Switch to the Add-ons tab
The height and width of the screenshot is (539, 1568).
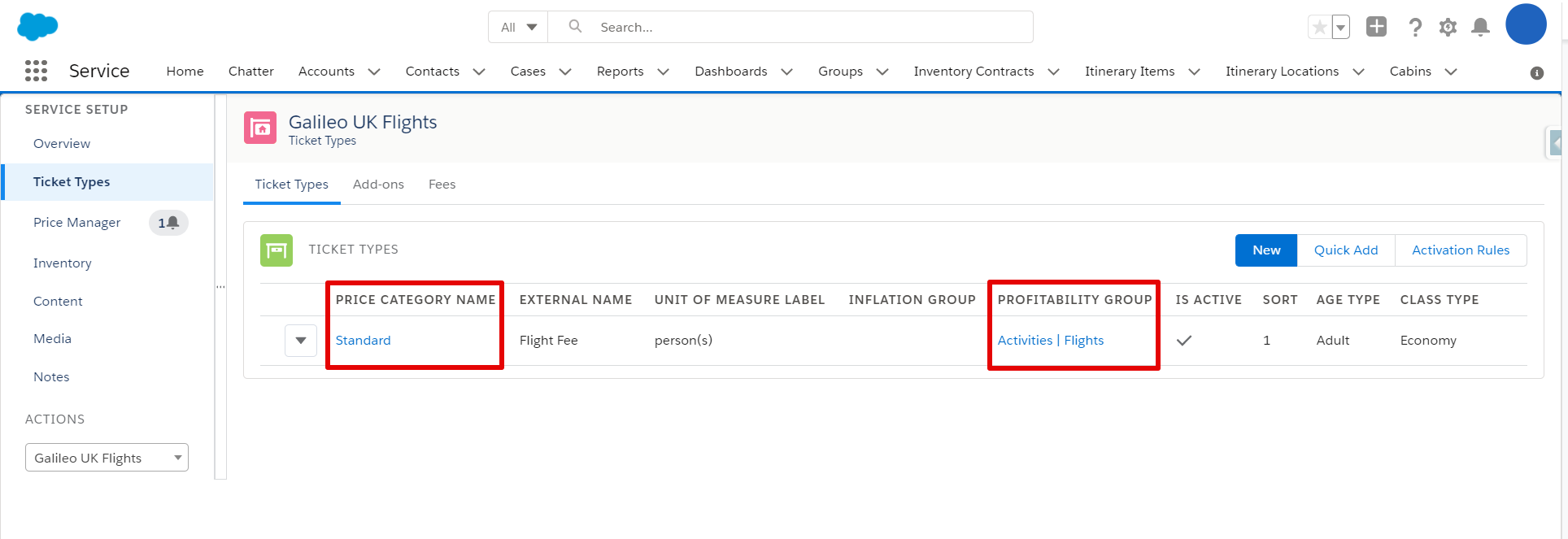coord(378,185)
